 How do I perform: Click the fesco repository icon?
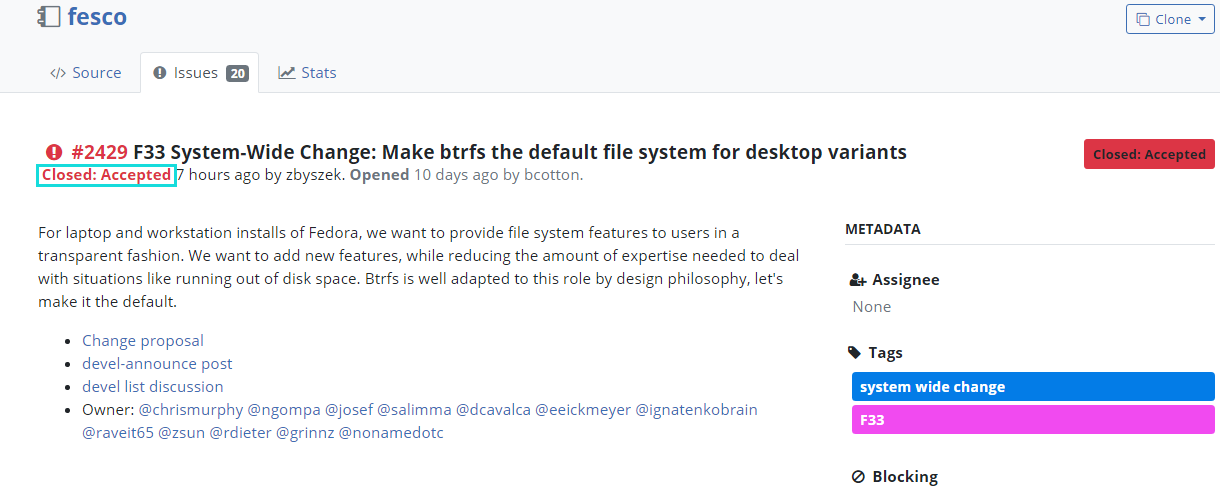(49, 16)
